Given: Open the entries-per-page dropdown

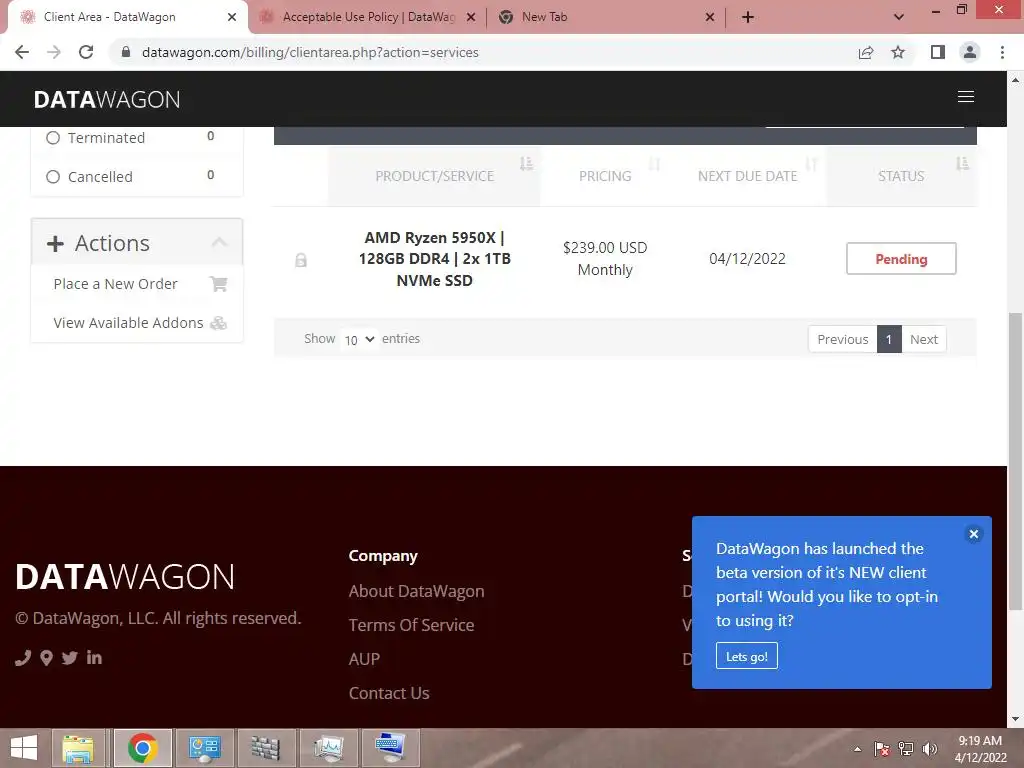Looking at the screenshot, I should tap(359, 339).
